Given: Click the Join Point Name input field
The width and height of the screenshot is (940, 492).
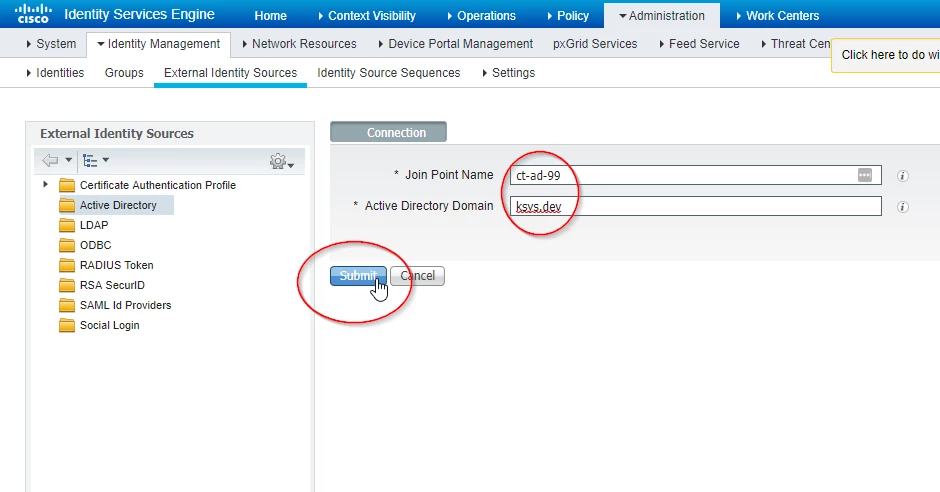Looking at the screenshot, I should pyautogui.click(x=695, y=175).
